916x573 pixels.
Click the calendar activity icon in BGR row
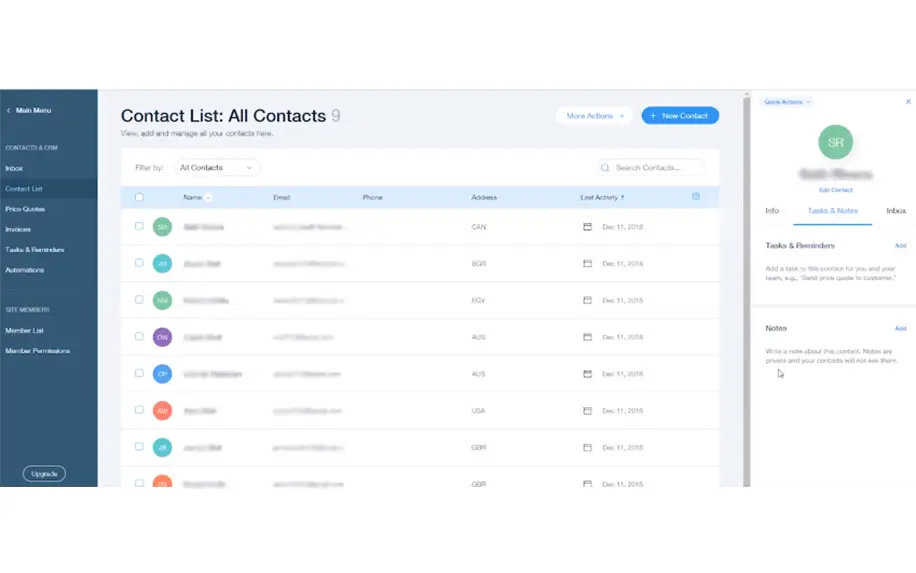tap(587, 263)
